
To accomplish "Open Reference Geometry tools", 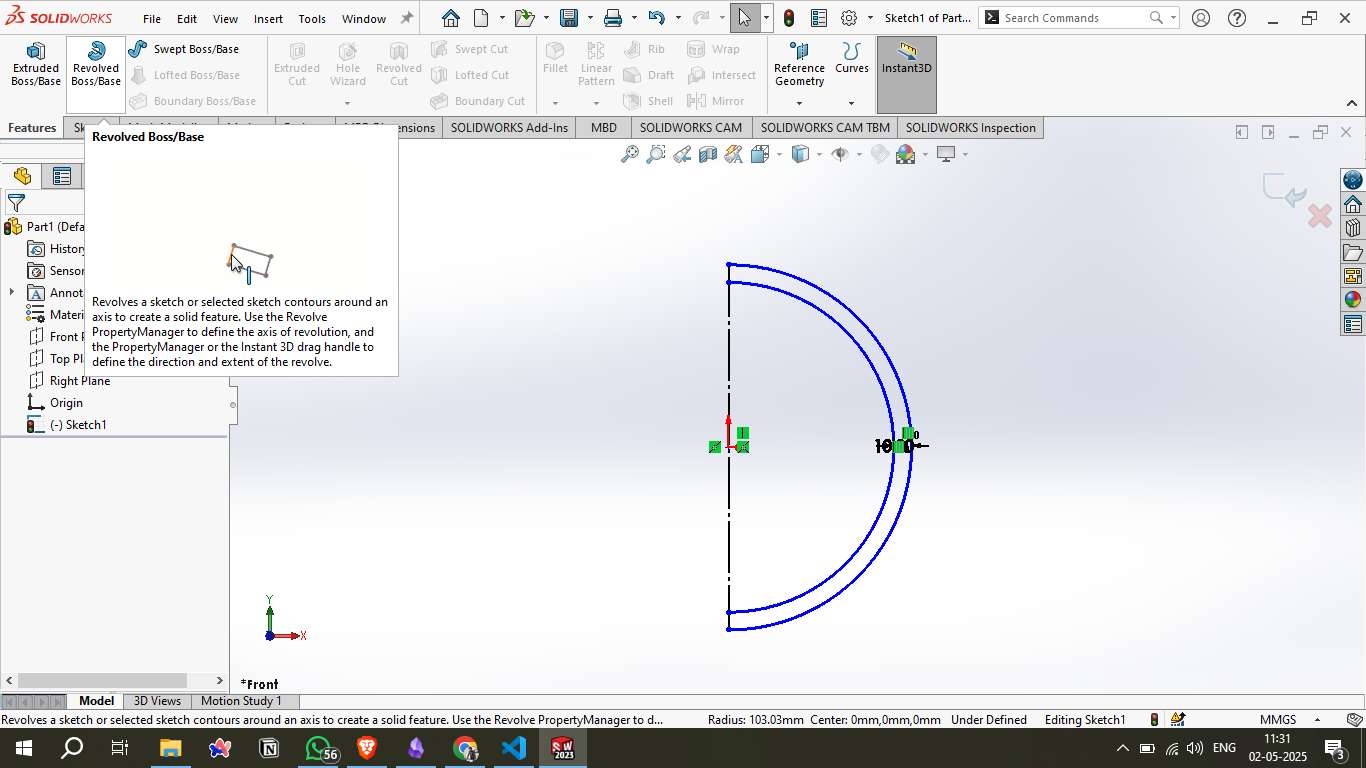I will 799,65.
